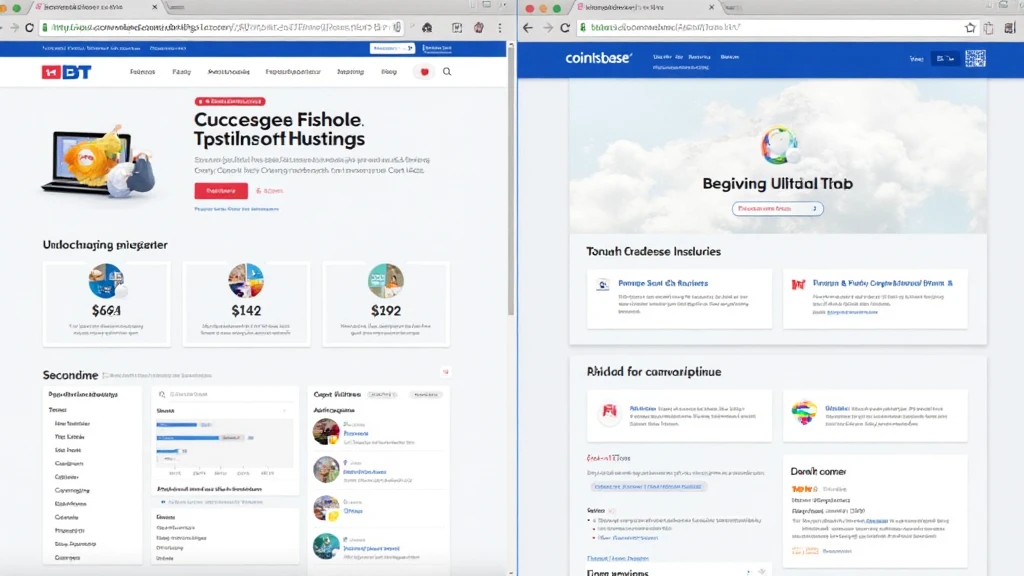Click the second pill filter next to Caget Filitiress
This screenshot has width=1024, height=576.
(x=426, y=394)
